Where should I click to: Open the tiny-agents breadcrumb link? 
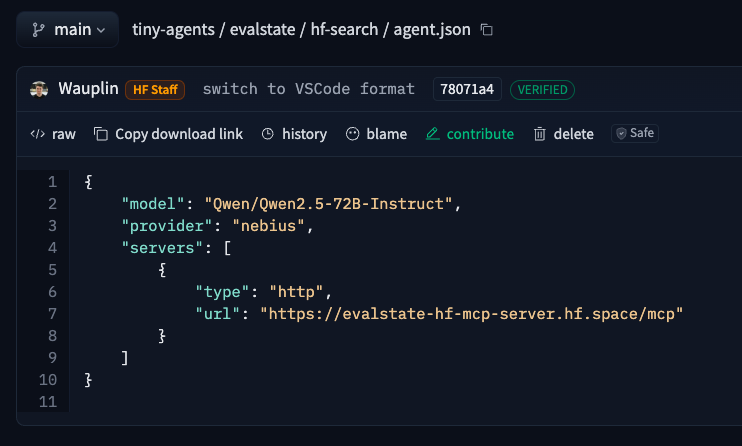[173, 29]
